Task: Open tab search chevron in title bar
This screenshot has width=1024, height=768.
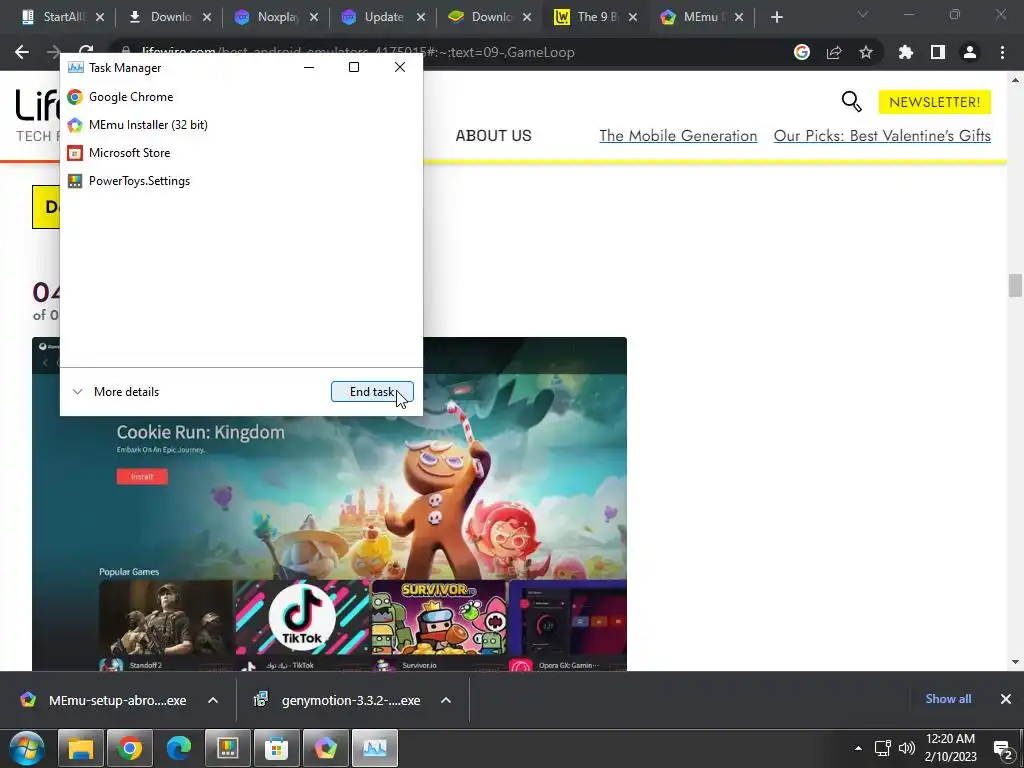Action: 863,14
